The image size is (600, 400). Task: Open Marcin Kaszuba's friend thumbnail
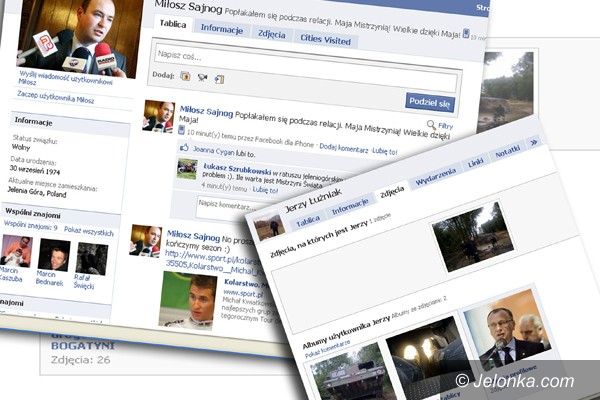[x=15, y=251]
